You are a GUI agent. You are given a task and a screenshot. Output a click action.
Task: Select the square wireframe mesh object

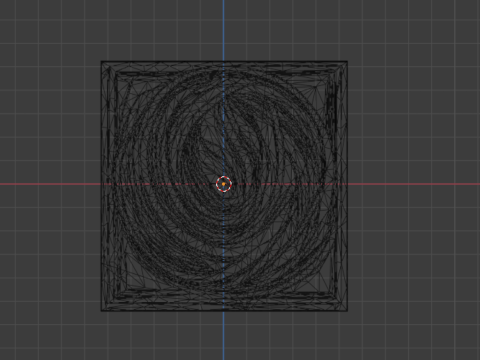(224, 186)
